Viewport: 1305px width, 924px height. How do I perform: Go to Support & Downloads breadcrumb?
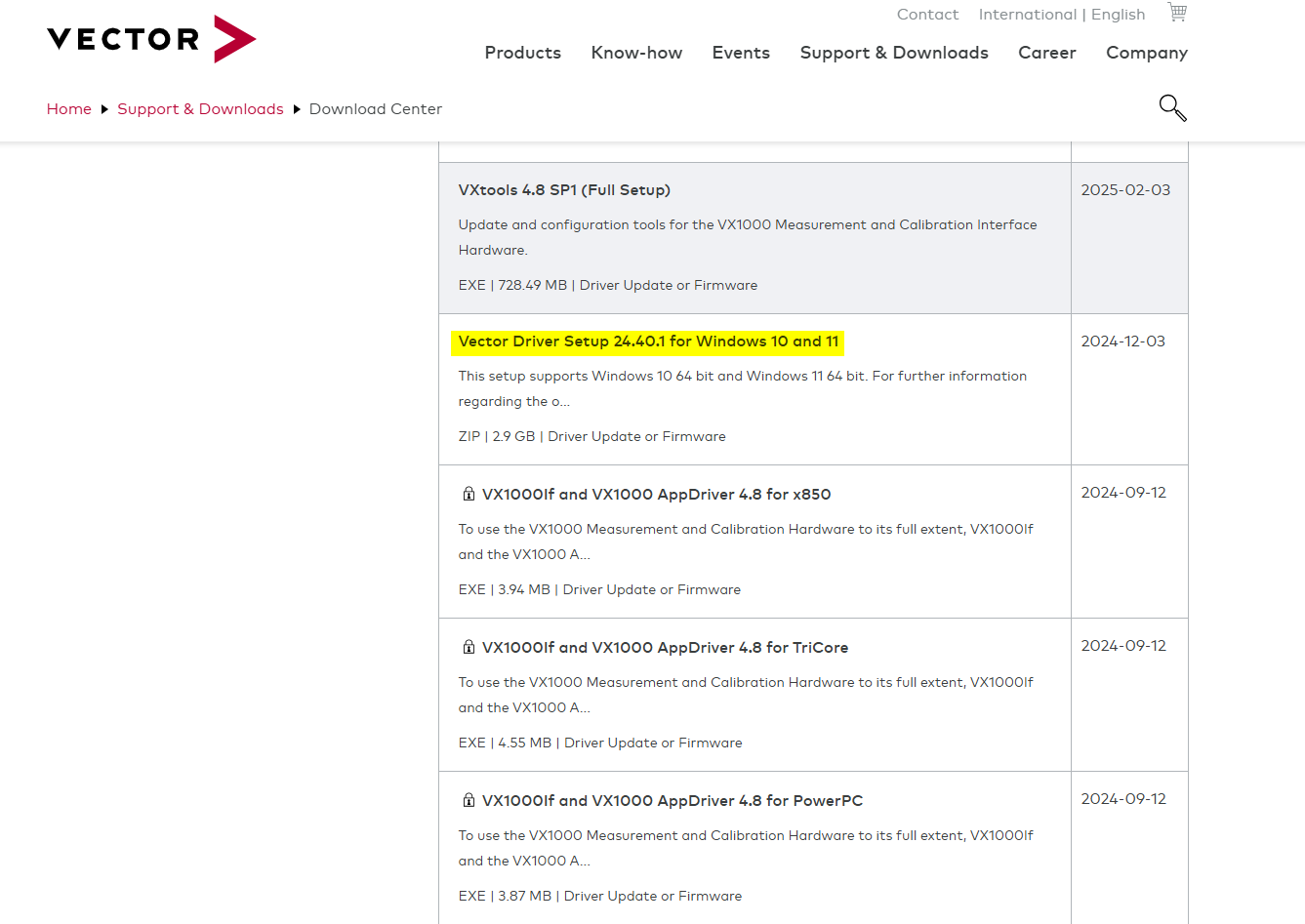pyautogui.click(x=200, y=109)
